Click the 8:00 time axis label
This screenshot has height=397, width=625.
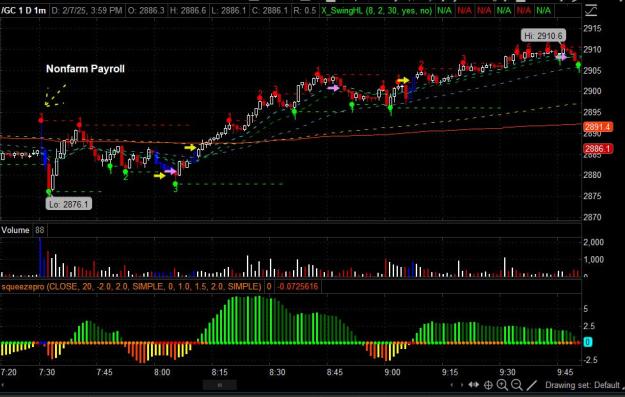(162, 372)
